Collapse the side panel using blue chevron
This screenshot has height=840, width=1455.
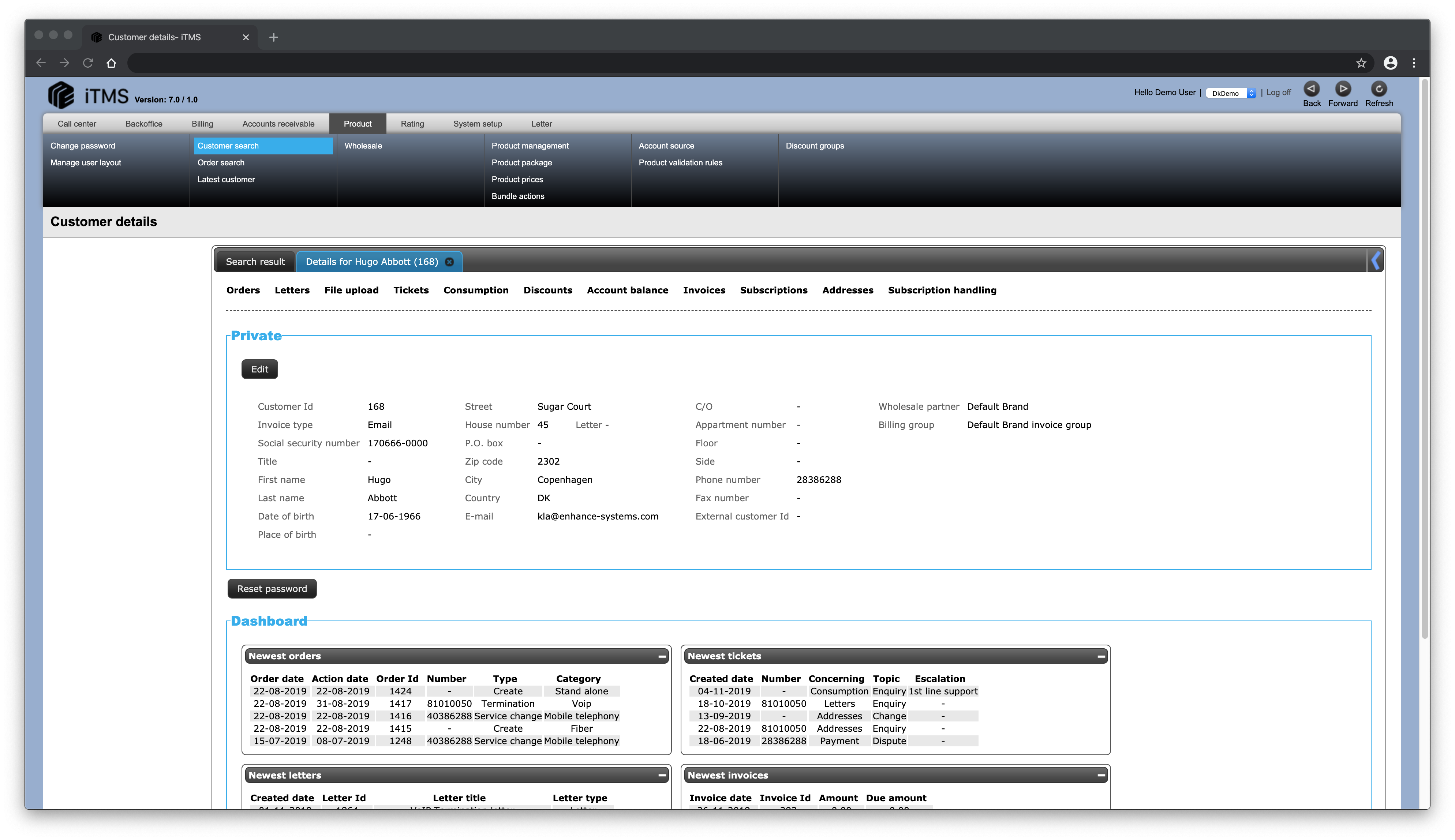click(1376, 261)
